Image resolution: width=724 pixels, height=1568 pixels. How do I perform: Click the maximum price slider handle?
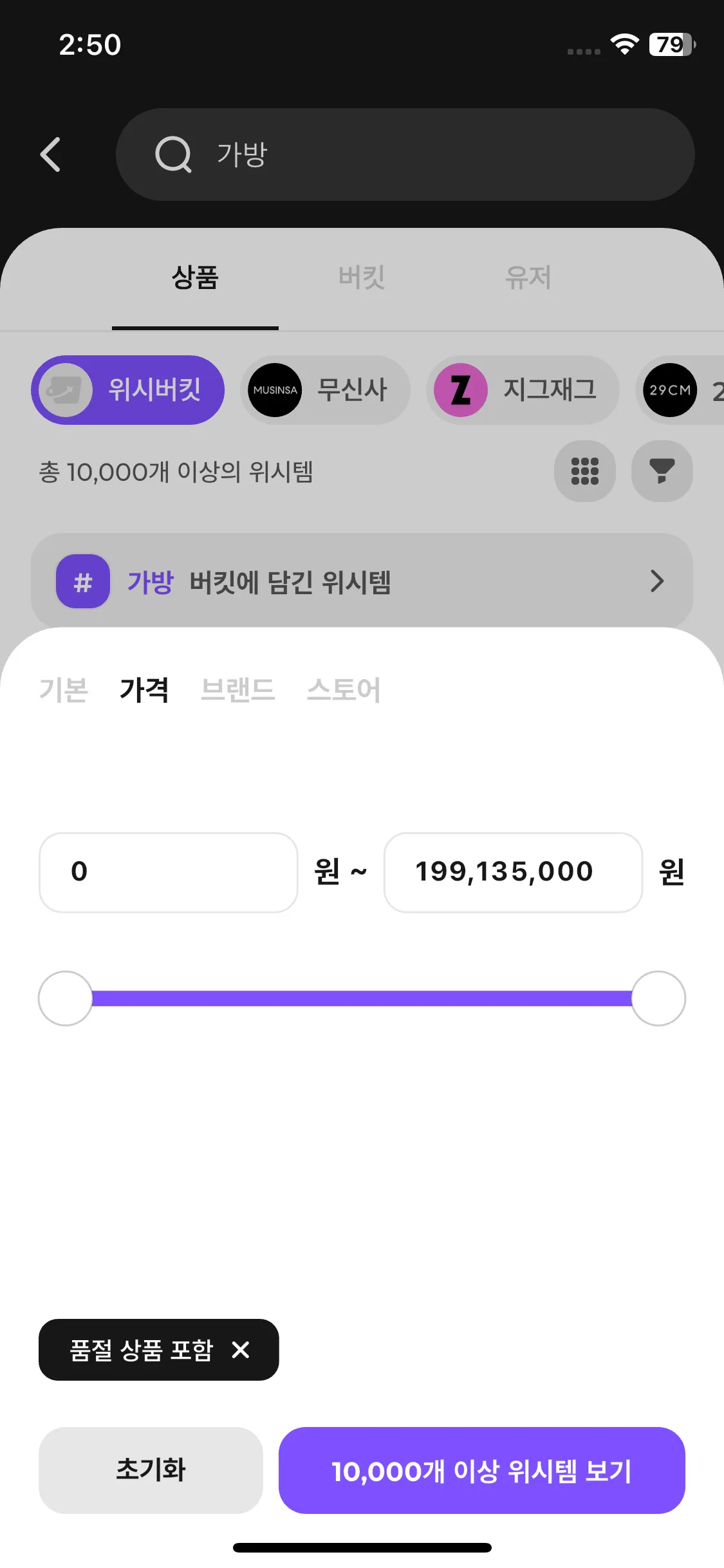(658, 998)
